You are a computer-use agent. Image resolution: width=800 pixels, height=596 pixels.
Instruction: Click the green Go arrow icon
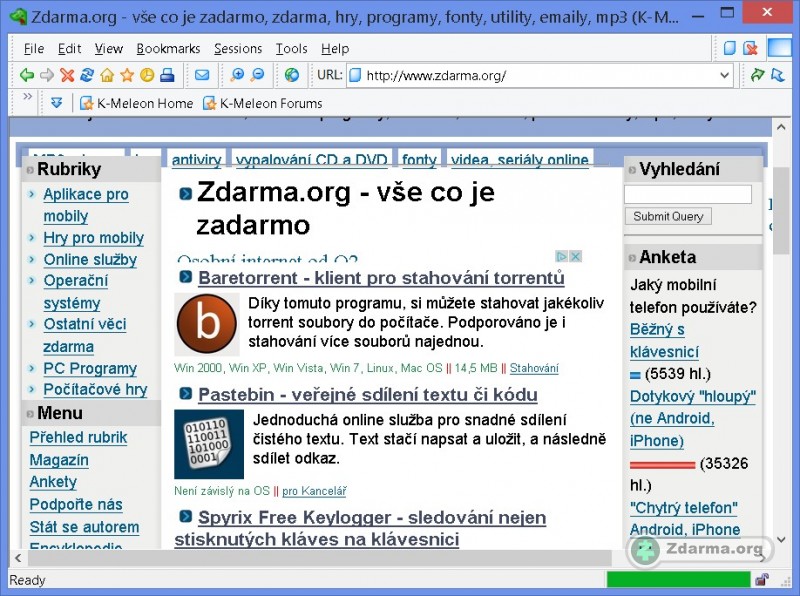pos(757,75)
